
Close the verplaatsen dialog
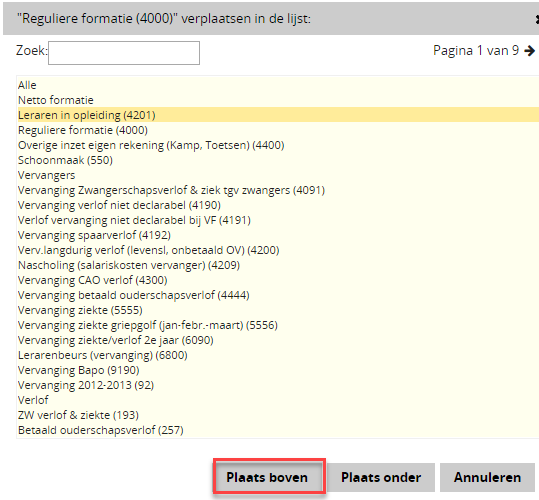click(x=537, y=19)
